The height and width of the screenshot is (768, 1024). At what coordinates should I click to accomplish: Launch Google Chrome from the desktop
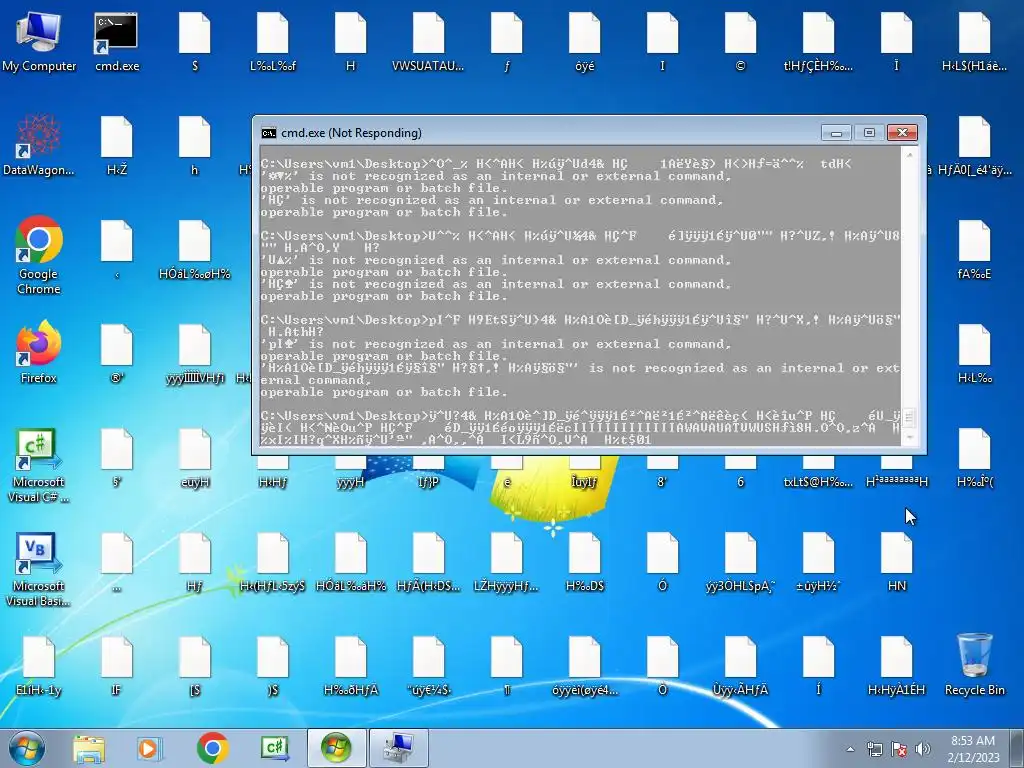pos(39,255)
